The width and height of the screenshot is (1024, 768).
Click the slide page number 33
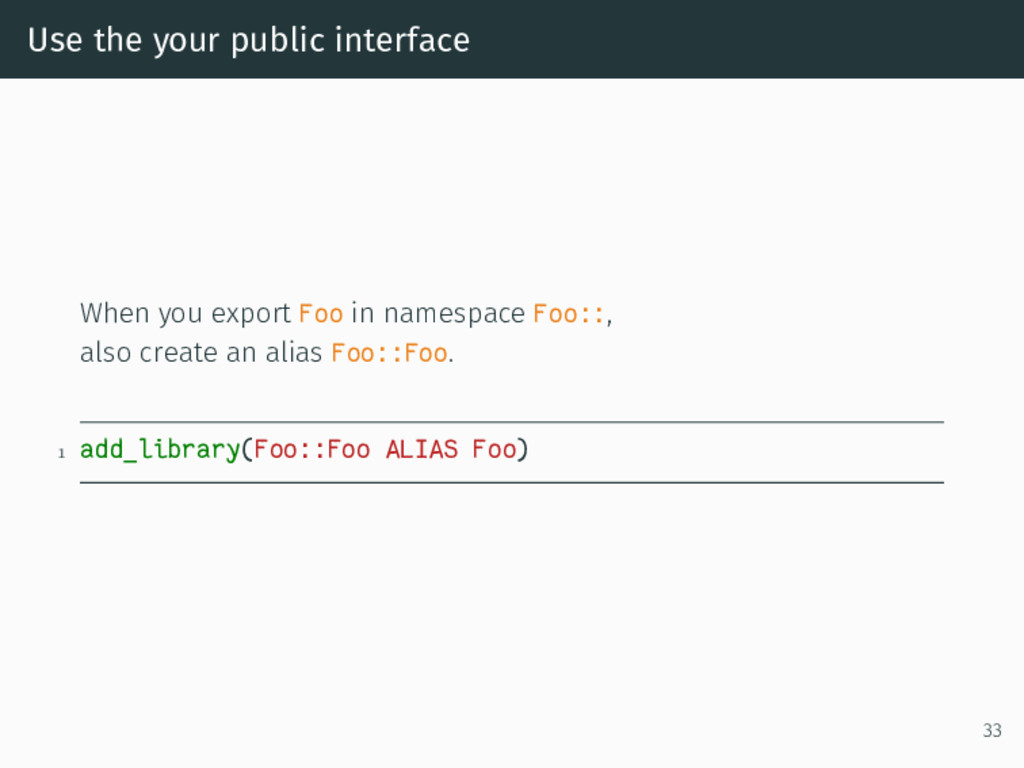click(x=992, y=730)
